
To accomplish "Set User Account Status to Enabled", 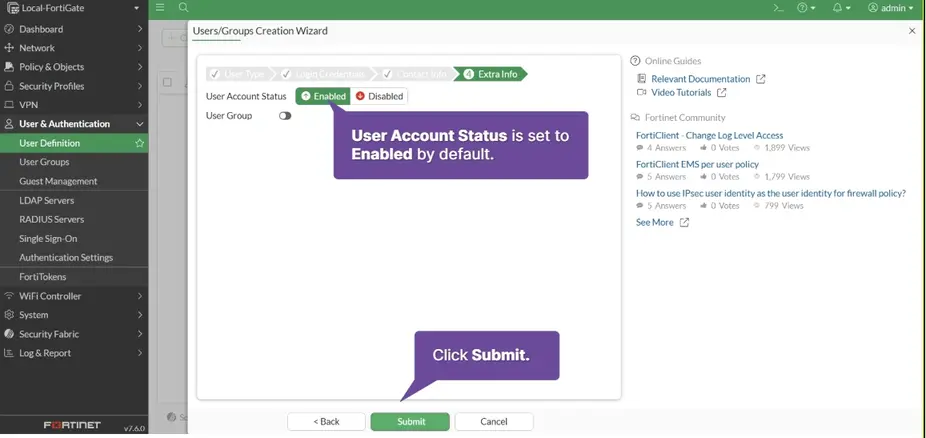I will pyautogui.click(x=323, y=96).
